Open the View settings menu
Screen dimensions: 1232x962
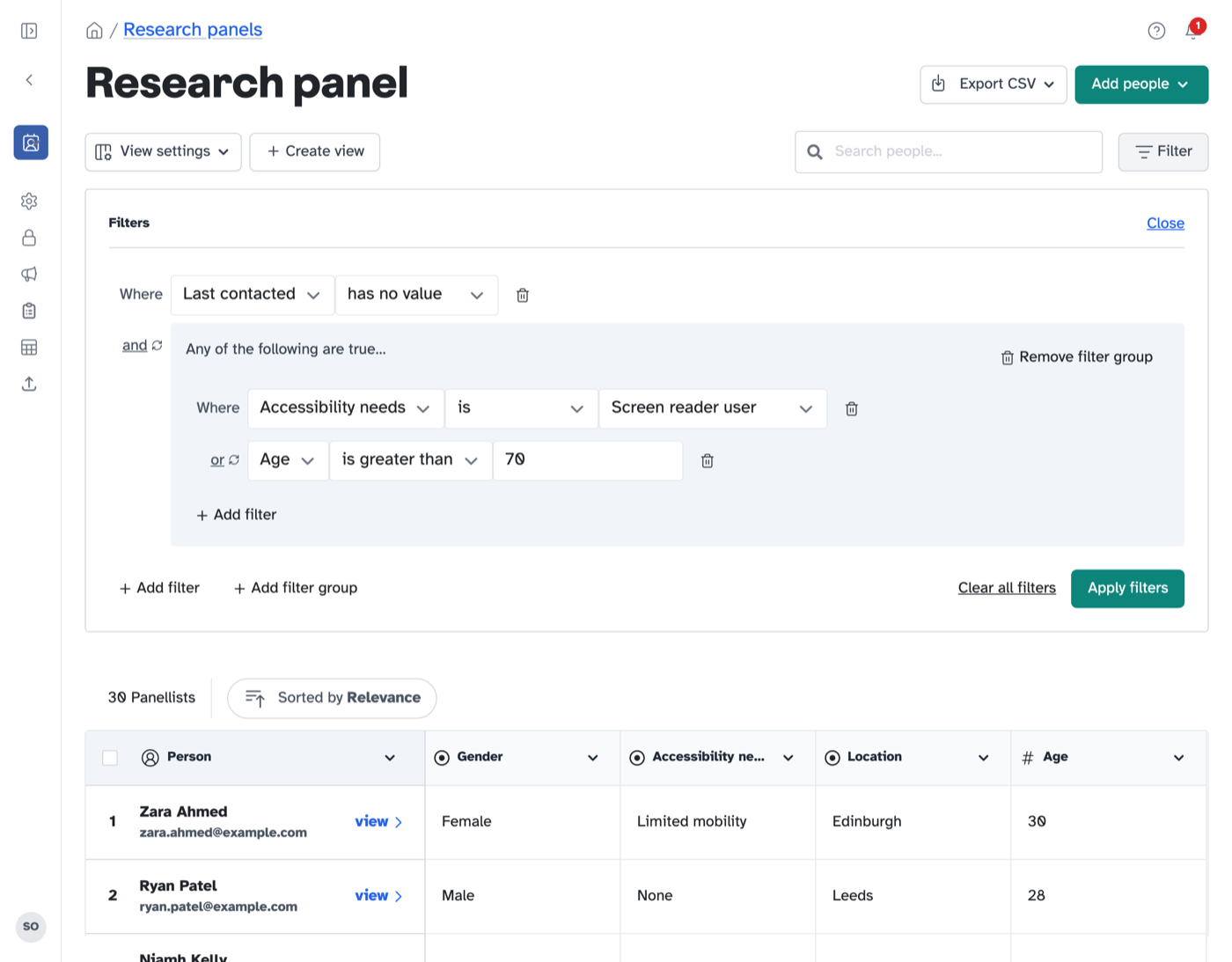(x=163, y=152)
